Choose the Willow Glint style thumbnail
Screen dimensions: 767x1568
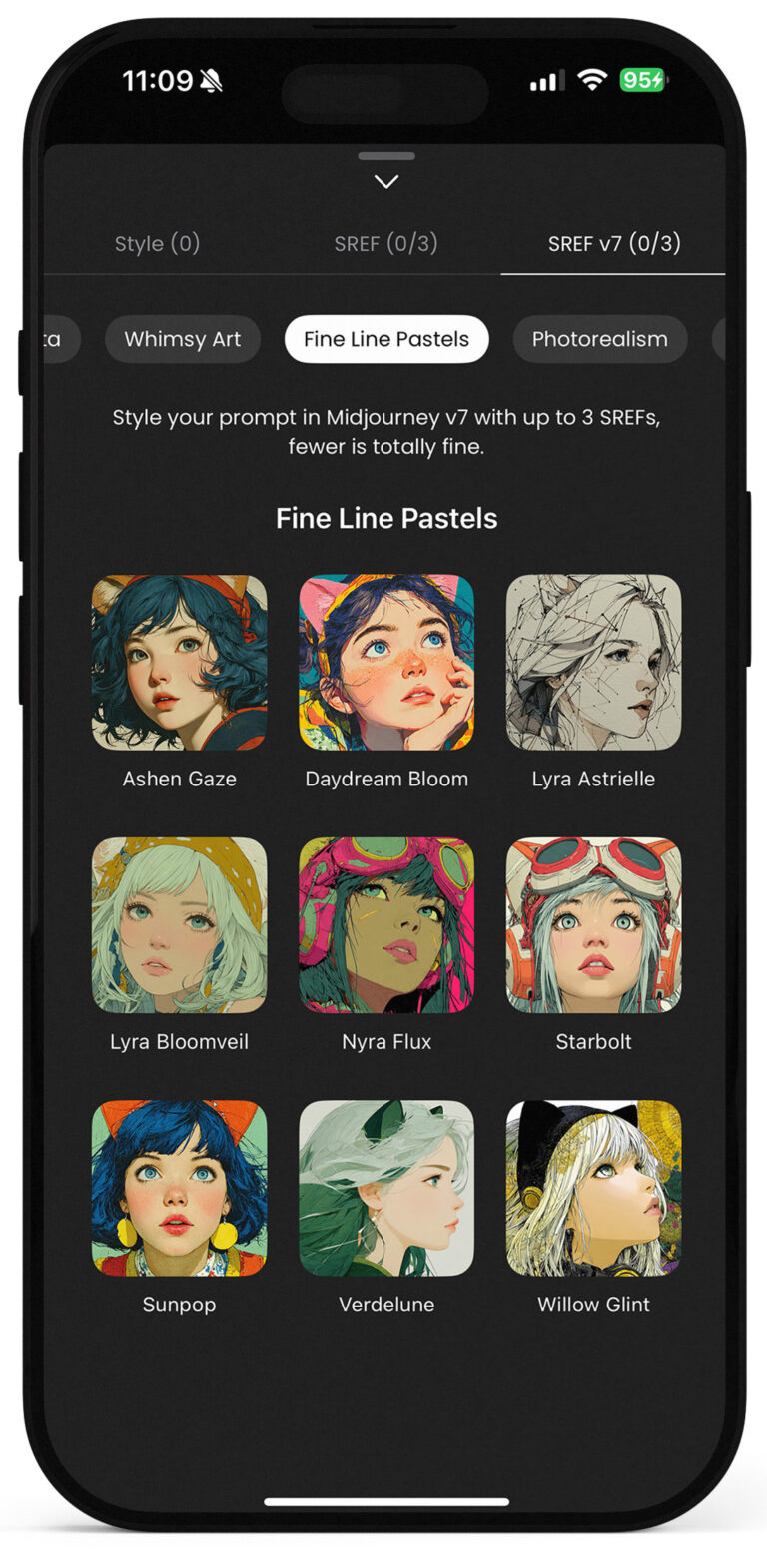pyautogui.click(x=593, y=1188)
